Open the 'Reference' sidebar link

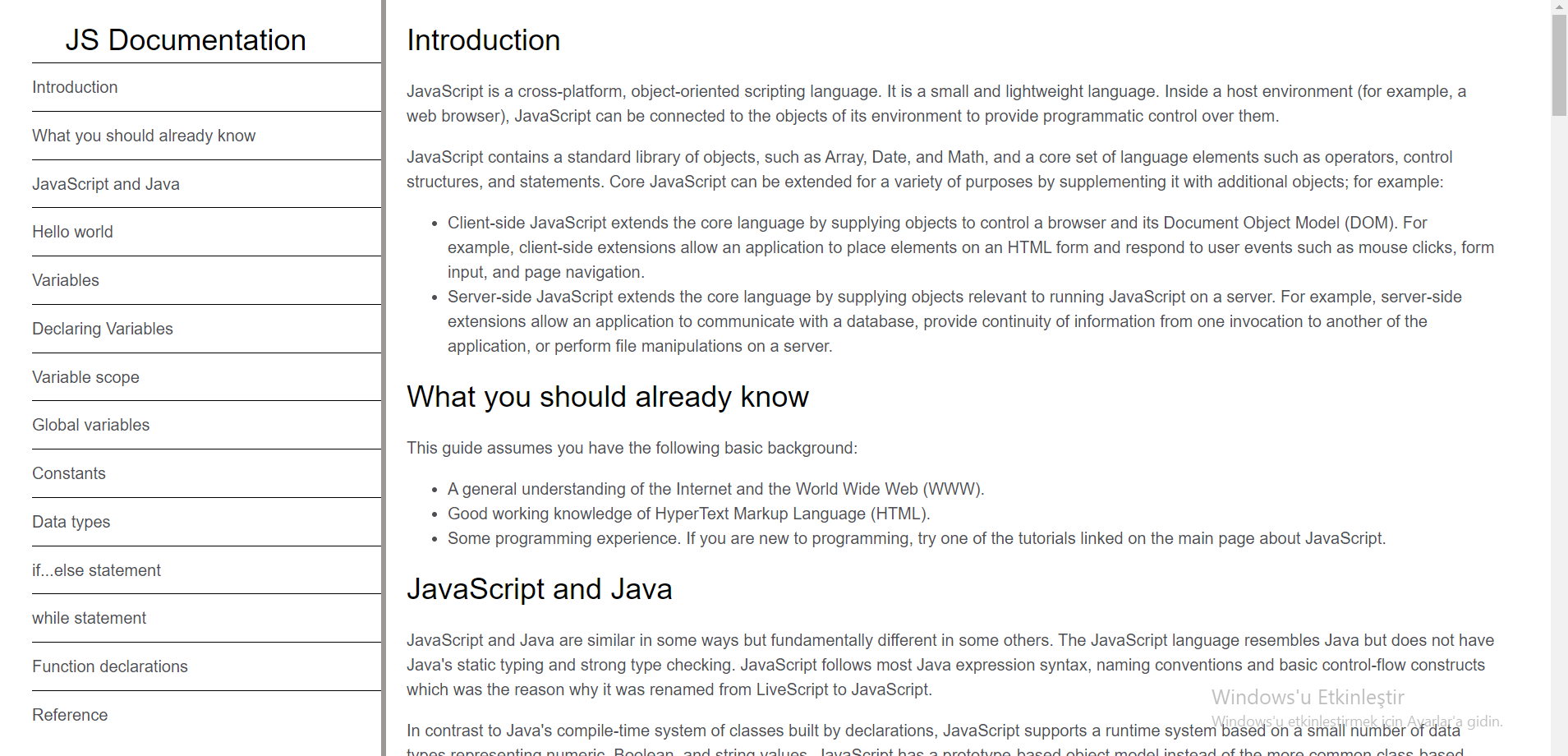coord(70,715)
